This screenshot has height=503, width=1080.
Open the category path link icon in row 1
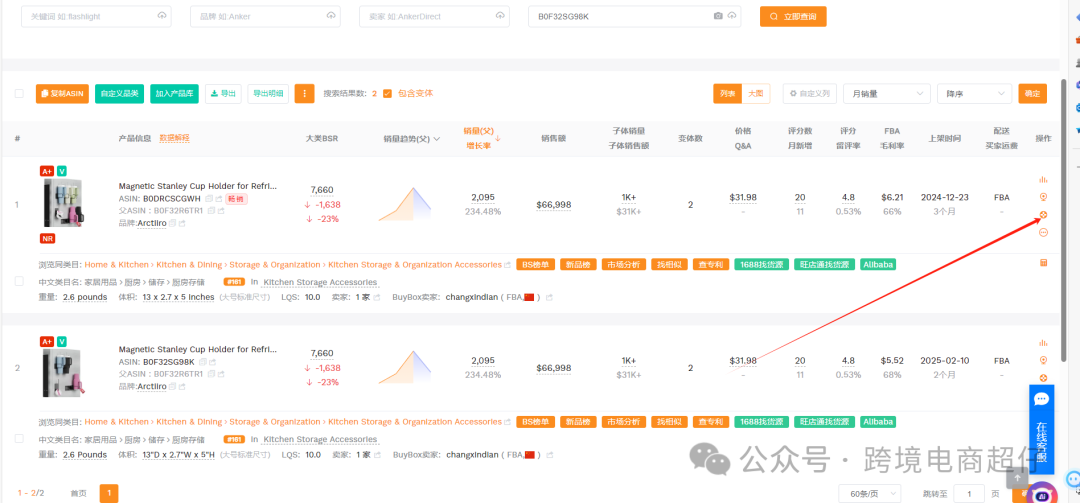(x=508, y=265)
